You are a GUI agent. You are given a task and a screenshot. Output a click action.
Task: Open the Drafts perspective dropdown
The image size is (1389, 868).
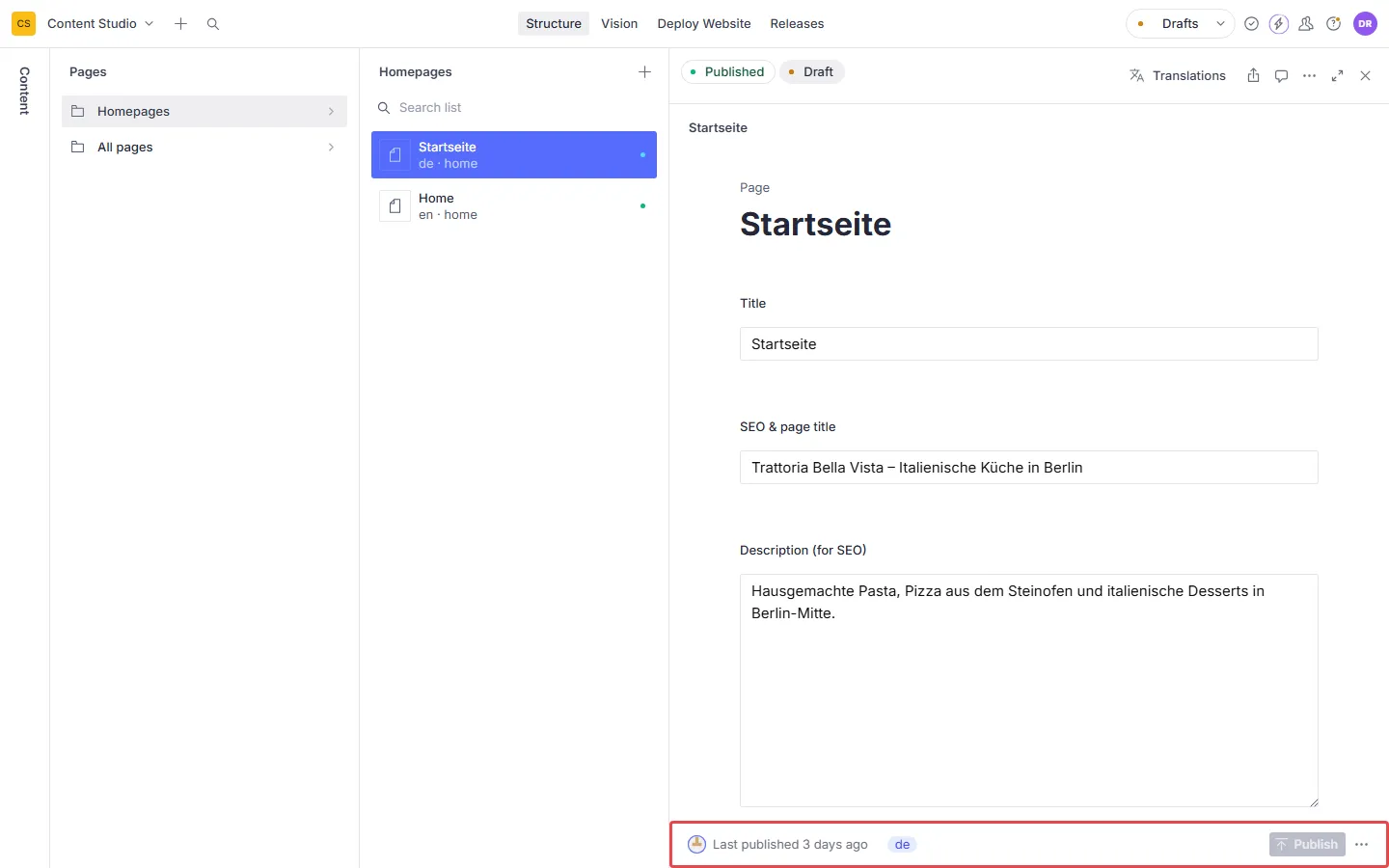point(1181,23)
